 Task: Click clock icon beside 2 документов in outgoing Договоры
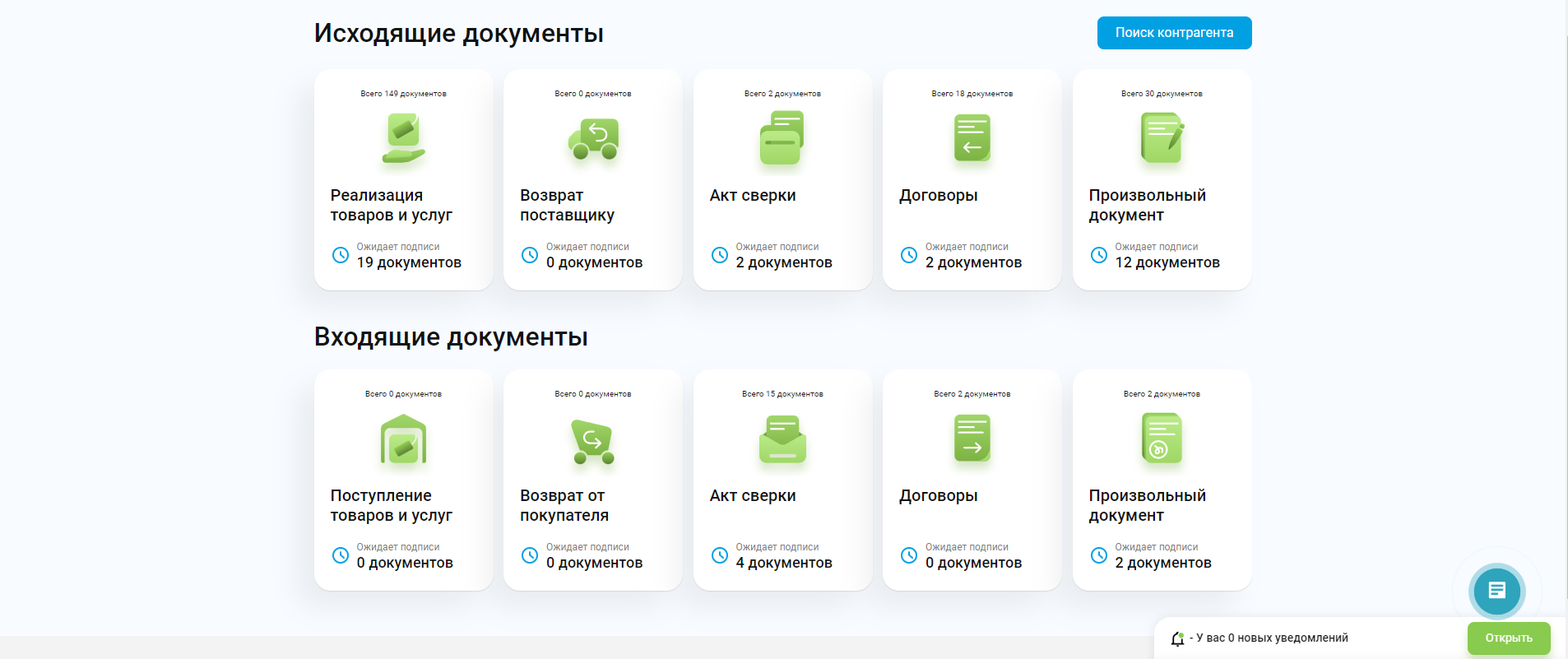909,255
